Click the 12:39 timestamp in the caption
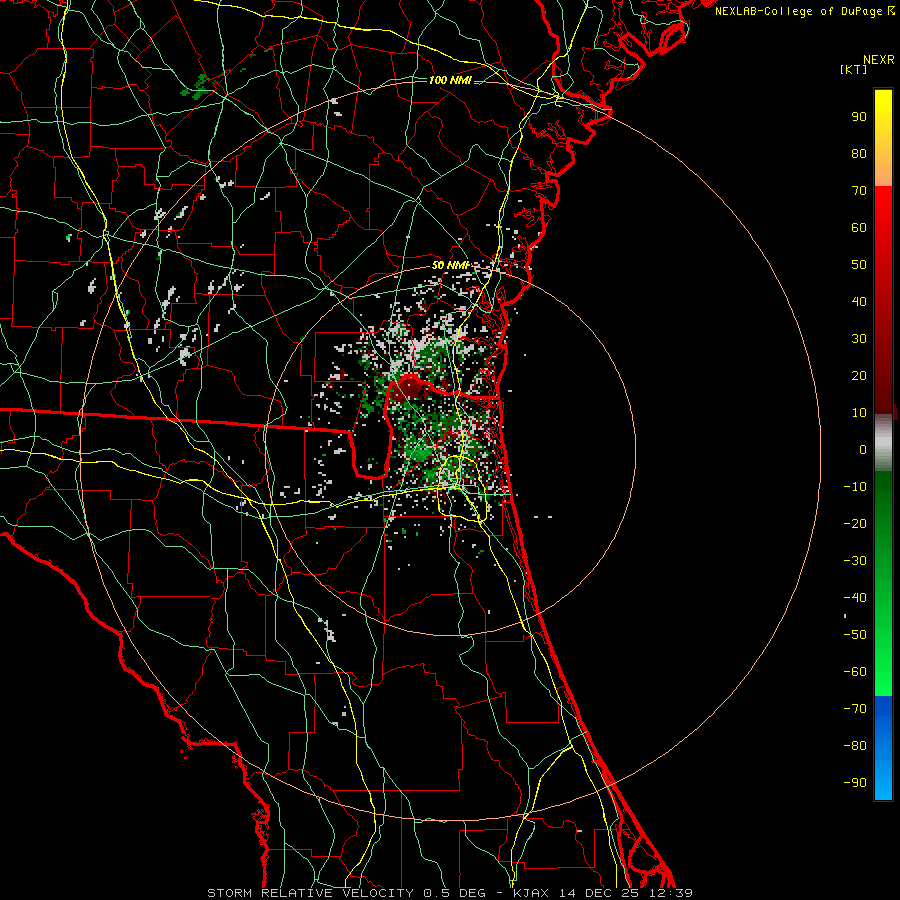The width and height of the screenshot is (900, 900). [x=670, y=893]
